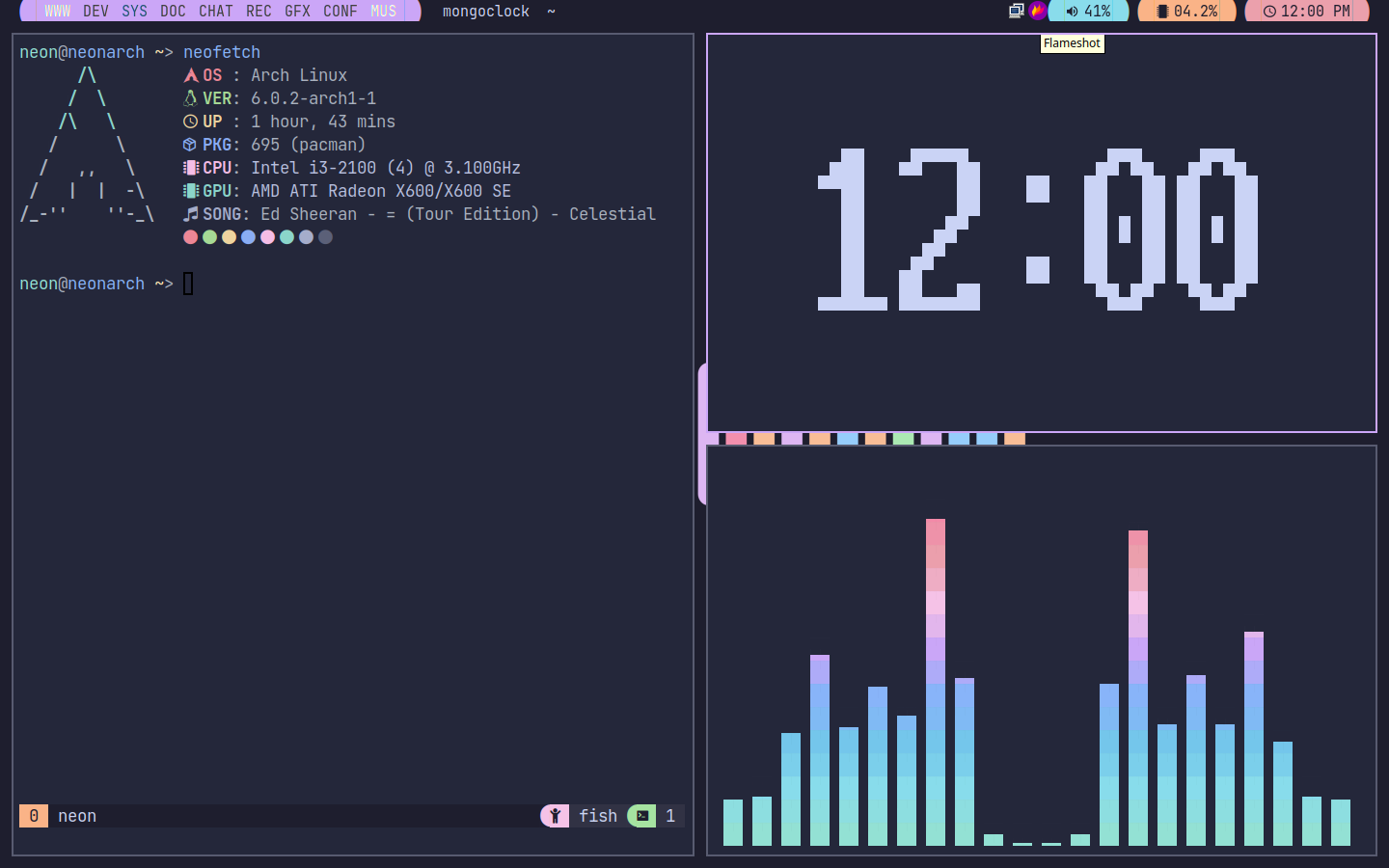Click the terminal prompt cursor area
The height and width of the screenshot is (868, 1389).
pyautogui.click(x=187, y=283)
